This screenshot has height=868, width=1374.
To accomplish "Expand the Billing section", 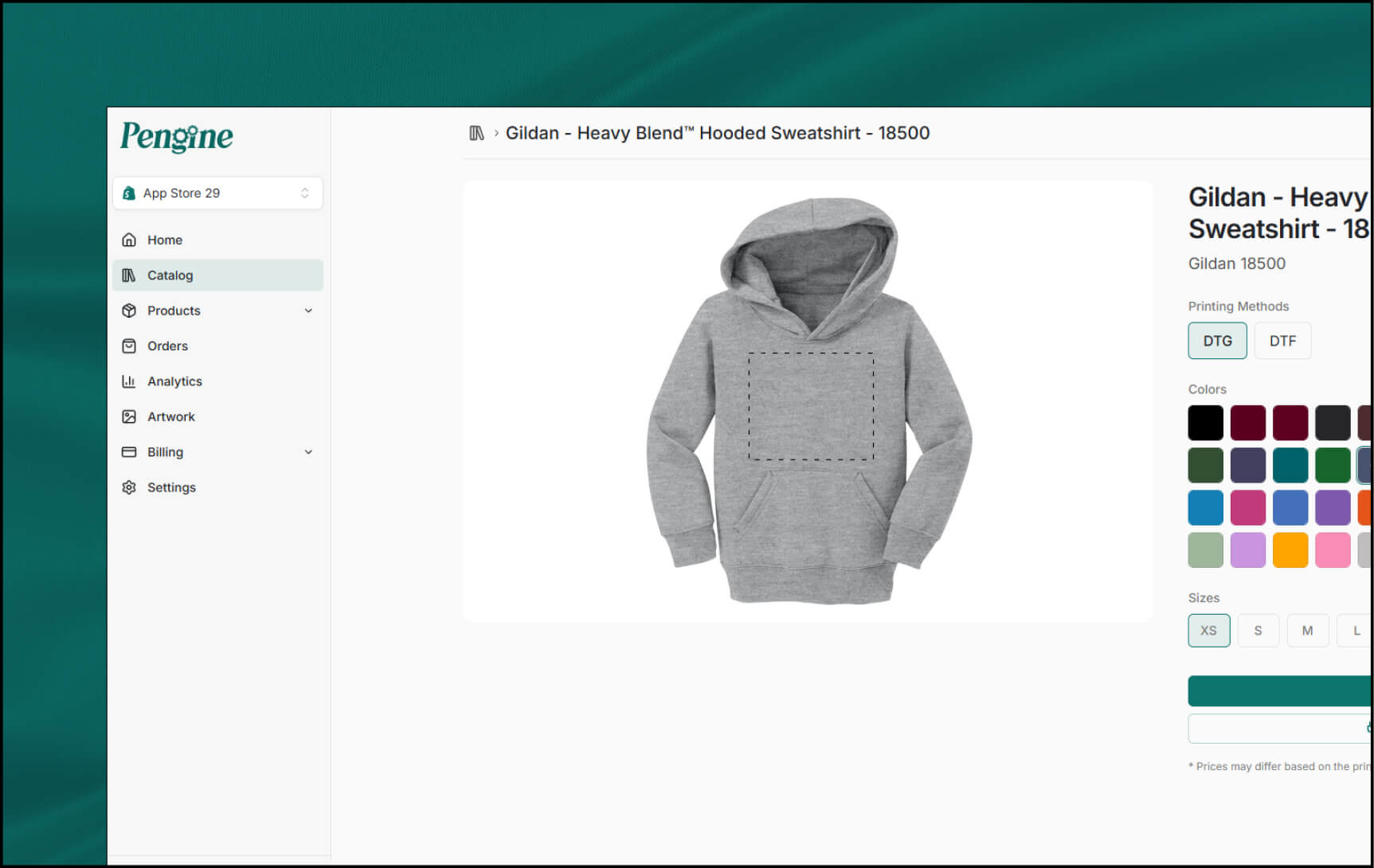I will [308, 452].
